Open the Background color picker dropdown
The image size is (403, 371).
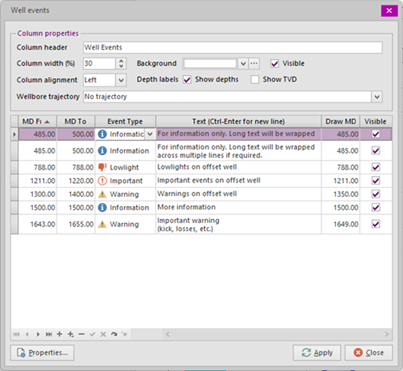pos(243,63)
